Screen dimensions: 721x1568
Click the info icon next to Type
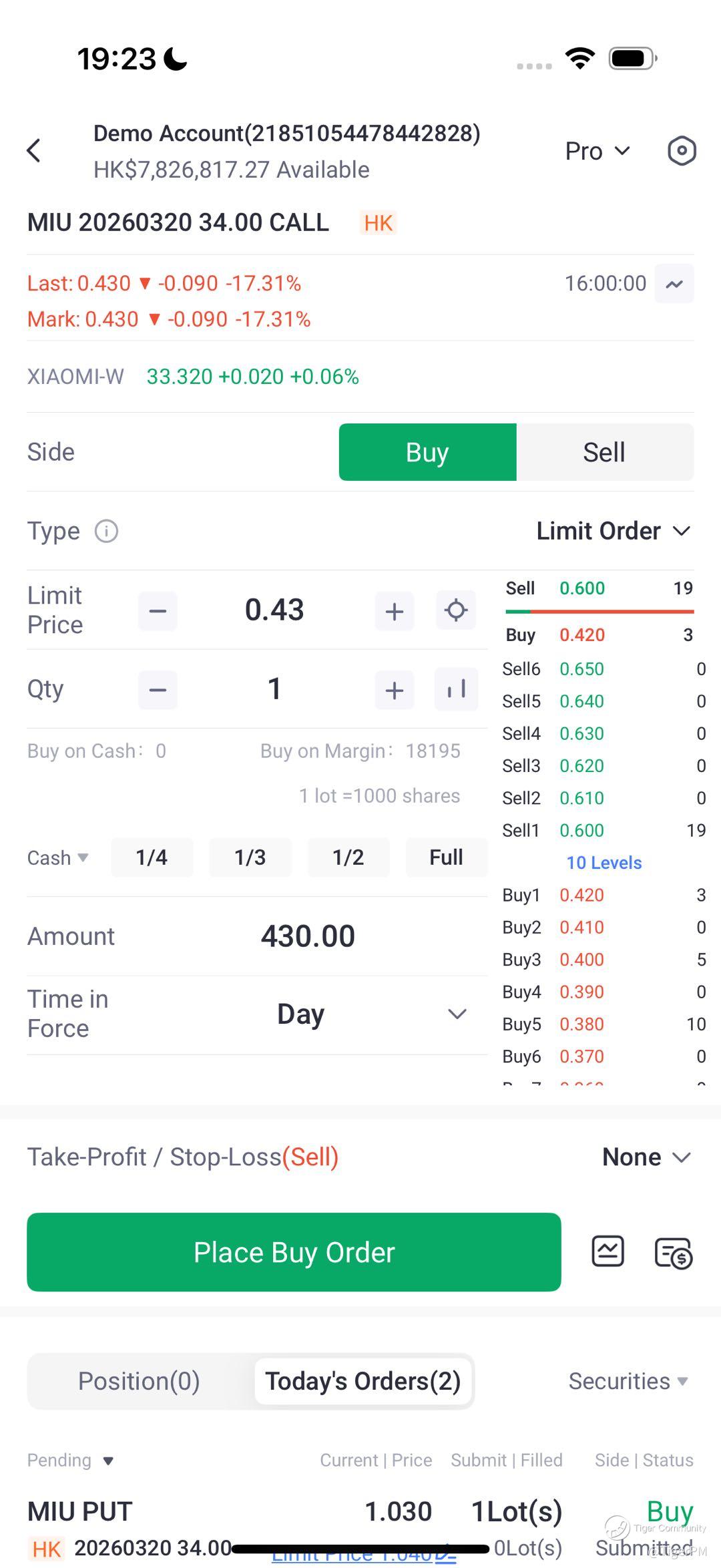pyautogui.click(x=106, y=532)
